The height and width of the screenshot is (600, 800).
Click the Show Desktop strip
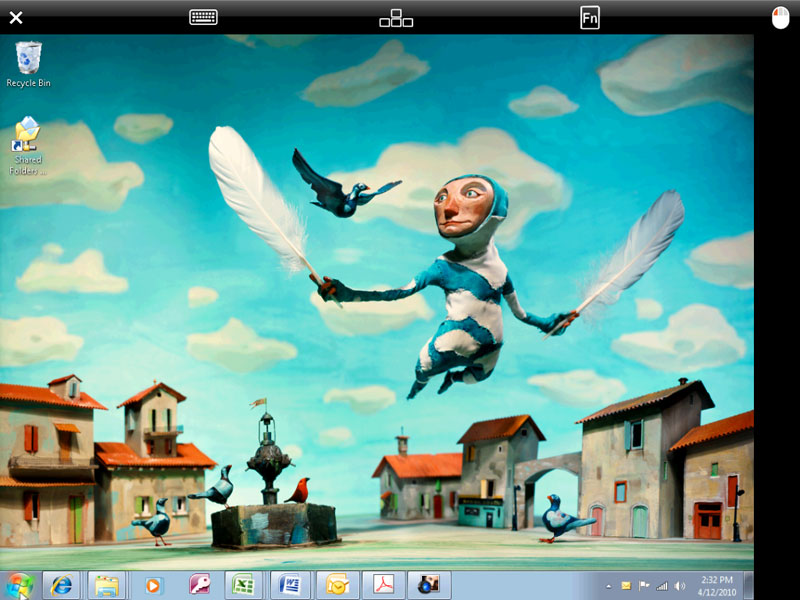[x=748, y=586]
